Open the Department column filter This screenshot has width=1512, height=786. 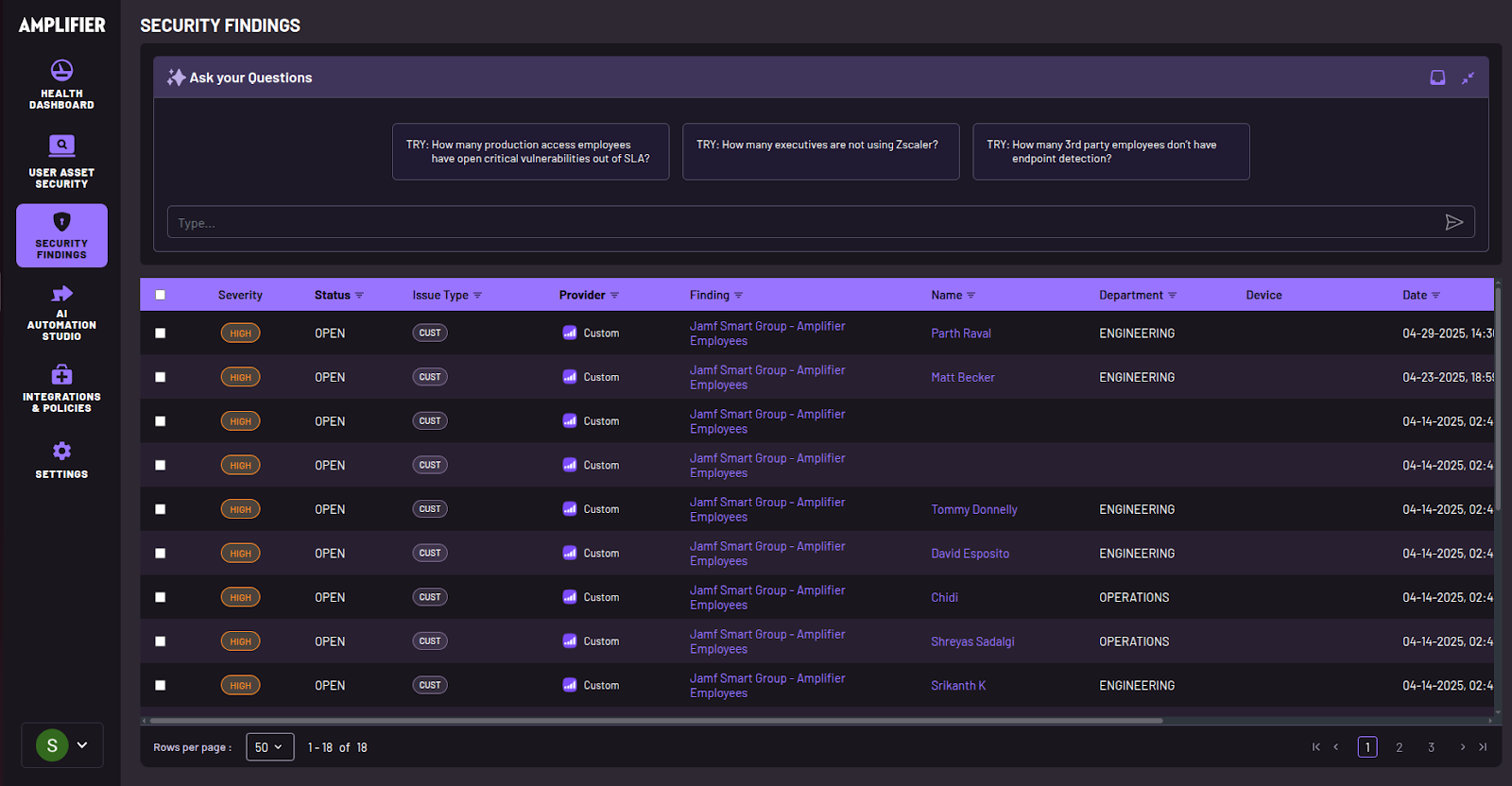point(1172,296)
